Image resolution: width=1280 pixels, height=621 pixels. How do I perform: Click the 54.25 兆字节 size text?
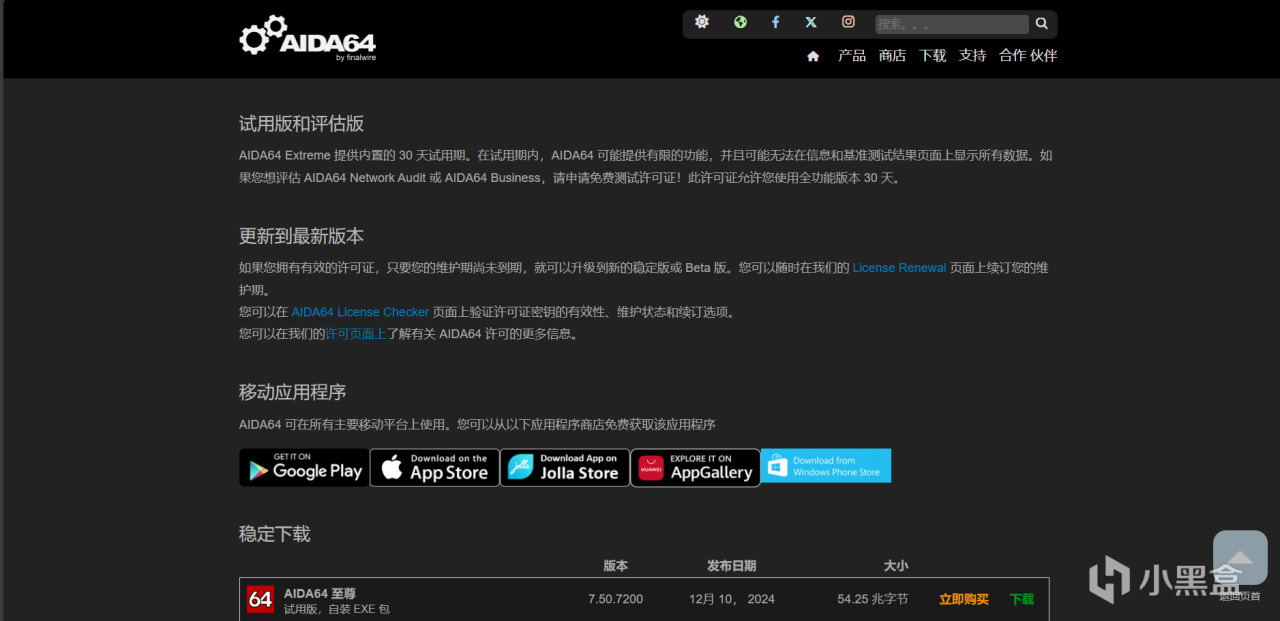pyautogui.click(x=873, y=599)
